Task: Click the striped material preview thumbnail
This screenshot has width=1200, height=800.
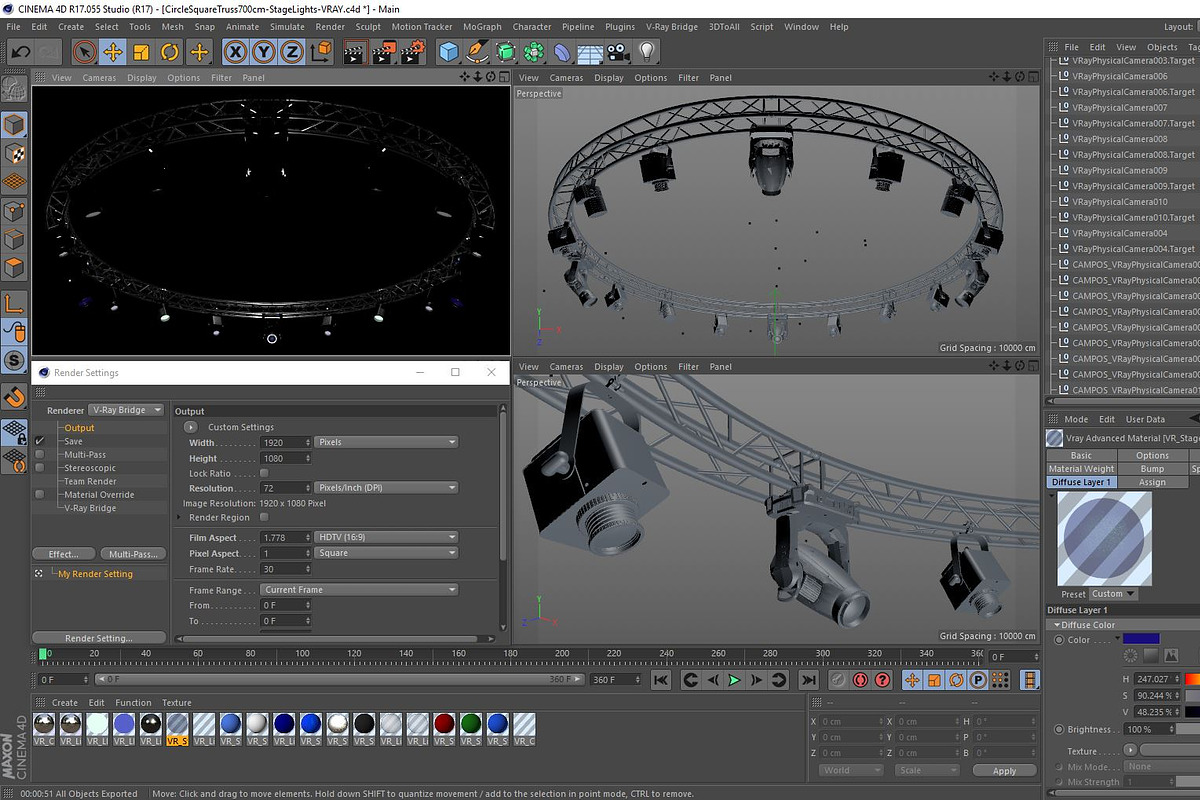Action: [x=1105, y=538]
